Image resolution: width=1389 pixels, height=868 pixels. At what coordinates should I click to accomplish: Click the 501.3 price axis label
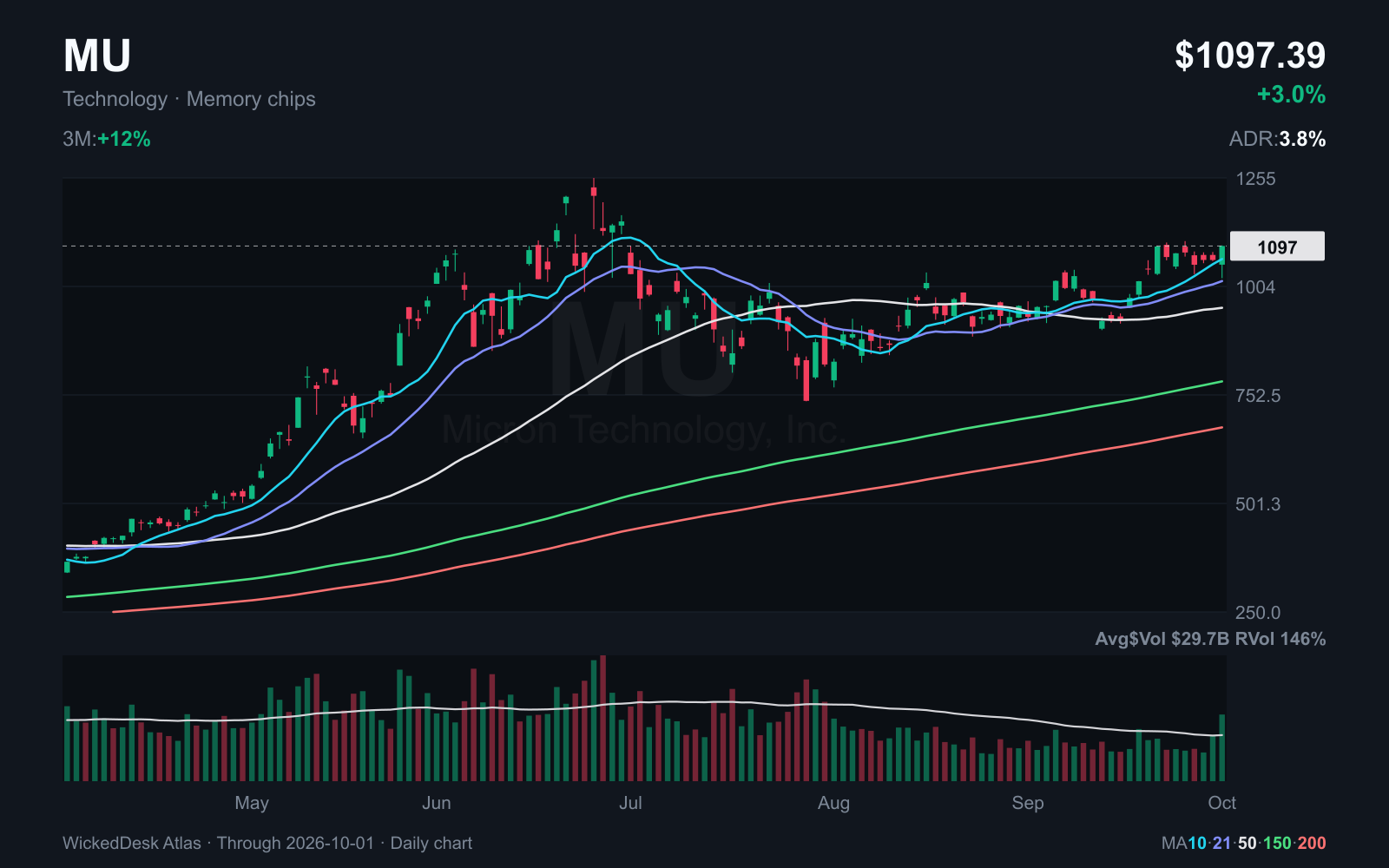[1258, 504]
